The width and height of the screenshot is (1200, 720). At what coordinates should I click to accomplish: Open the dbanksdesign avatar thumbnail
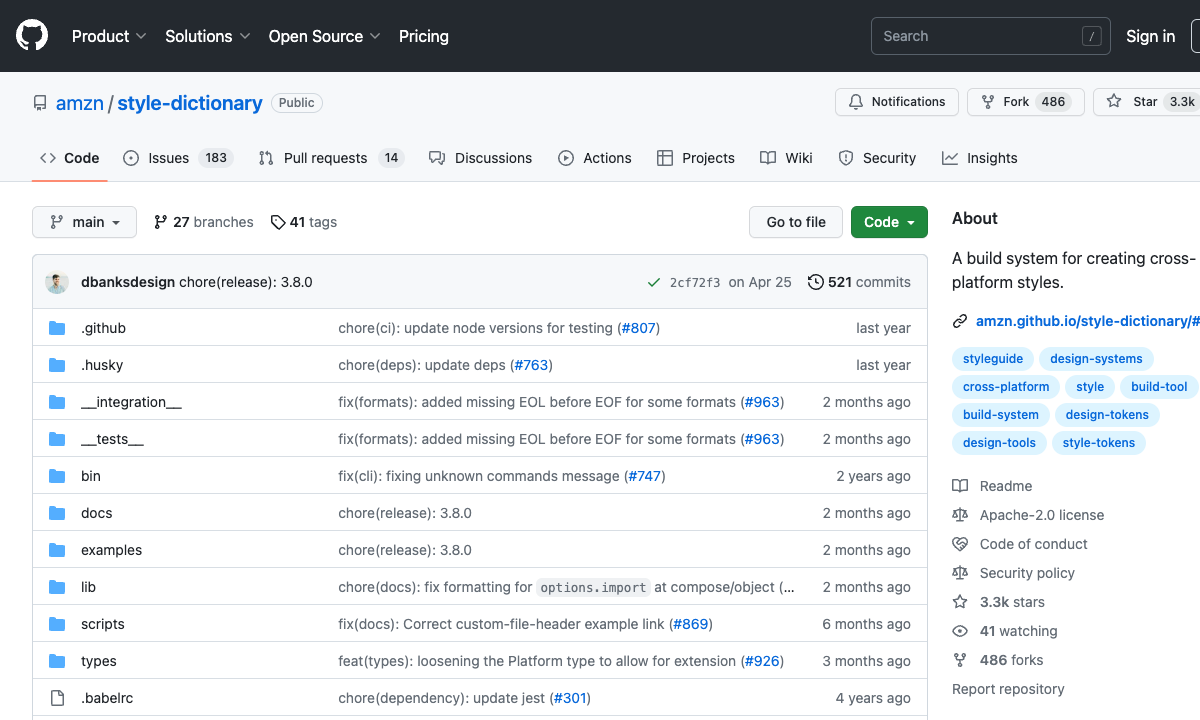(x=57, y=282)
